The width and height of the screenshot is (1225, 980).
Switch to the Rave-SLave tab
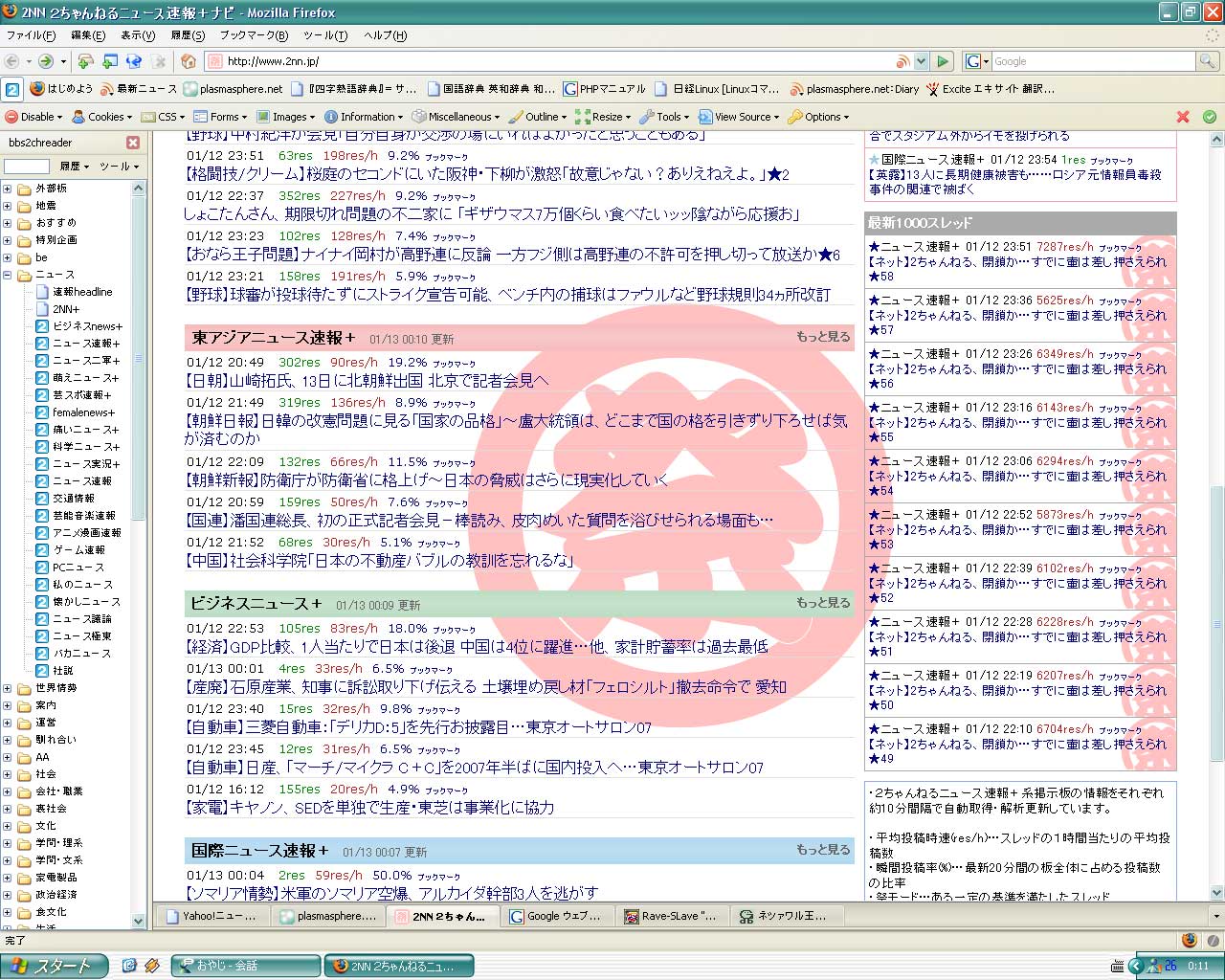click(672, 916)
